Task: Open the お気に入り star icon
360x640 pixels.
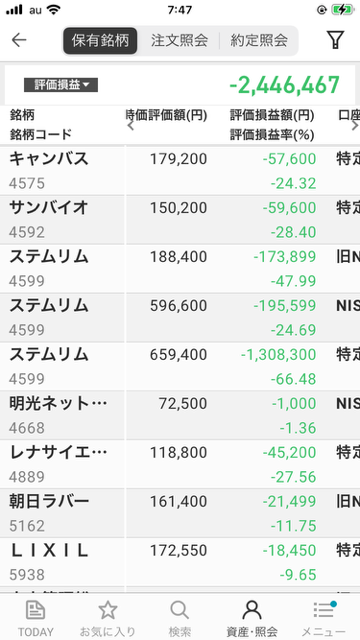Action: coord(108,611)
